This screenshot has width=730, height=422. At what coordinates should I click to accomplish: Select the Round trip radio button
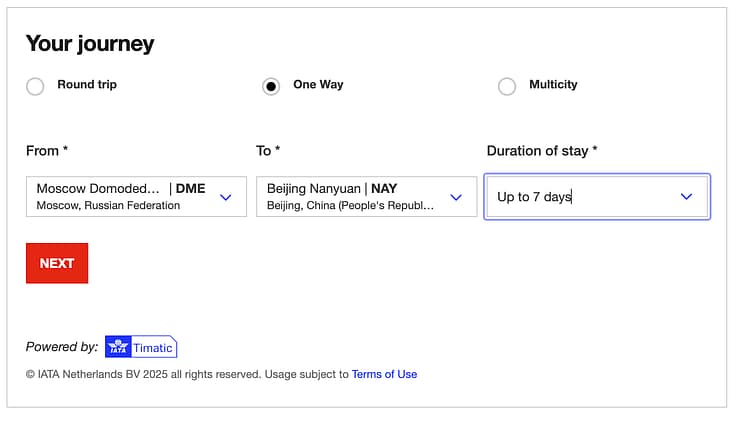[x=35, y=86]
